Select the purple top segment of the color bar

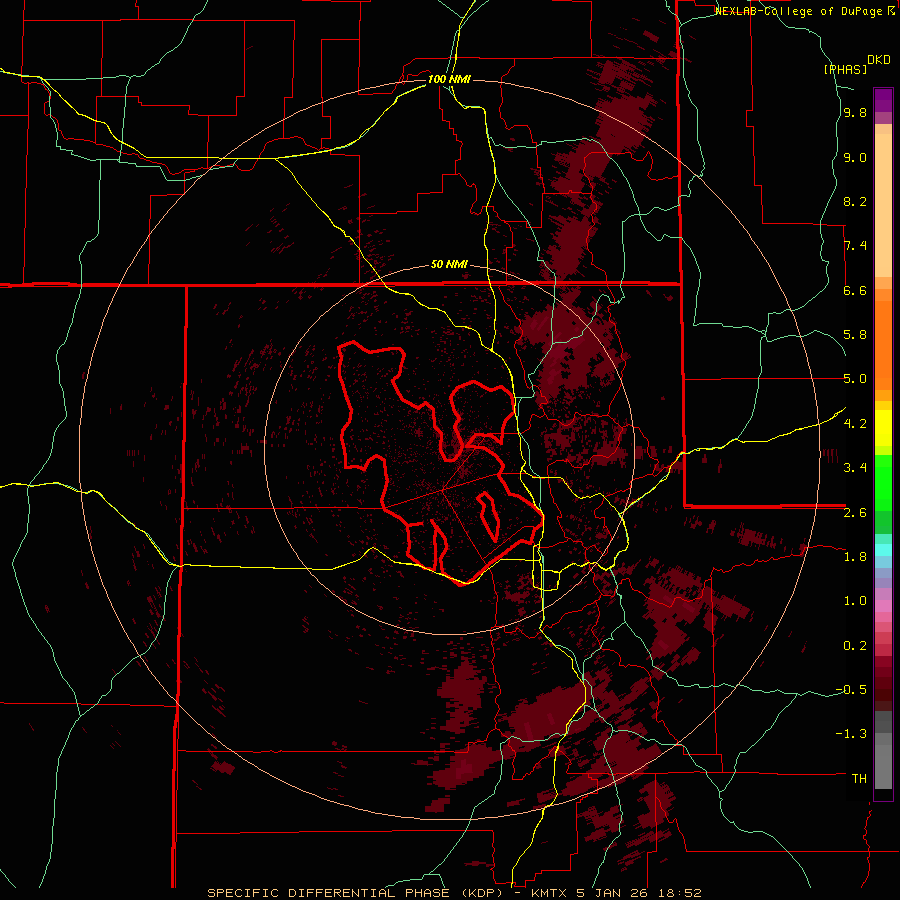point(883,100)
